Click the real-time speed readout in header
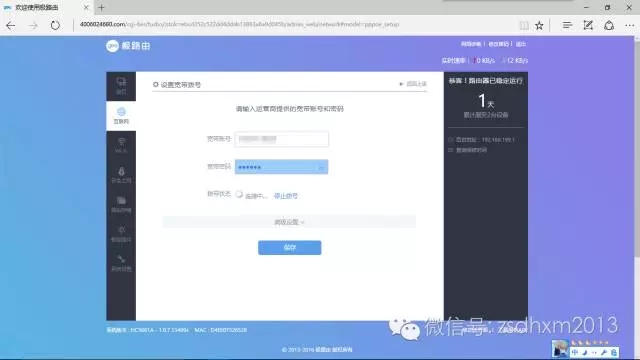Viewport: 640px width, 360px height. (484, 60)
